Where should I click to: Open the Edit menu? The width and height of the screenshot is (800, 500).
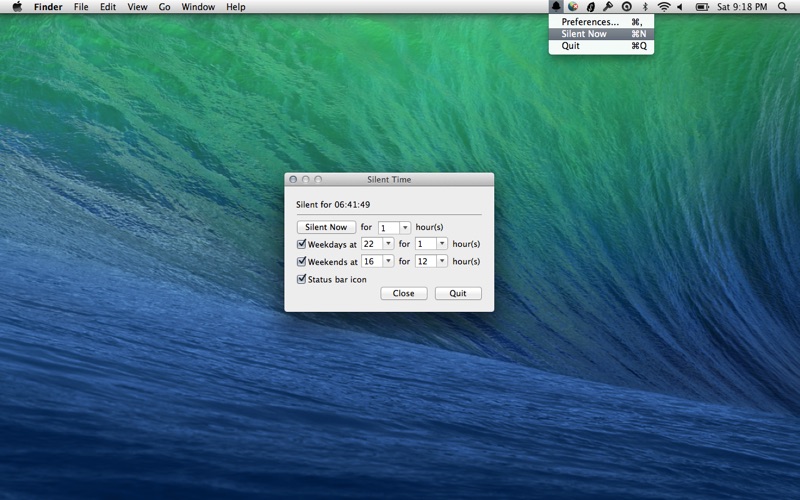click(x=108, y=7)
